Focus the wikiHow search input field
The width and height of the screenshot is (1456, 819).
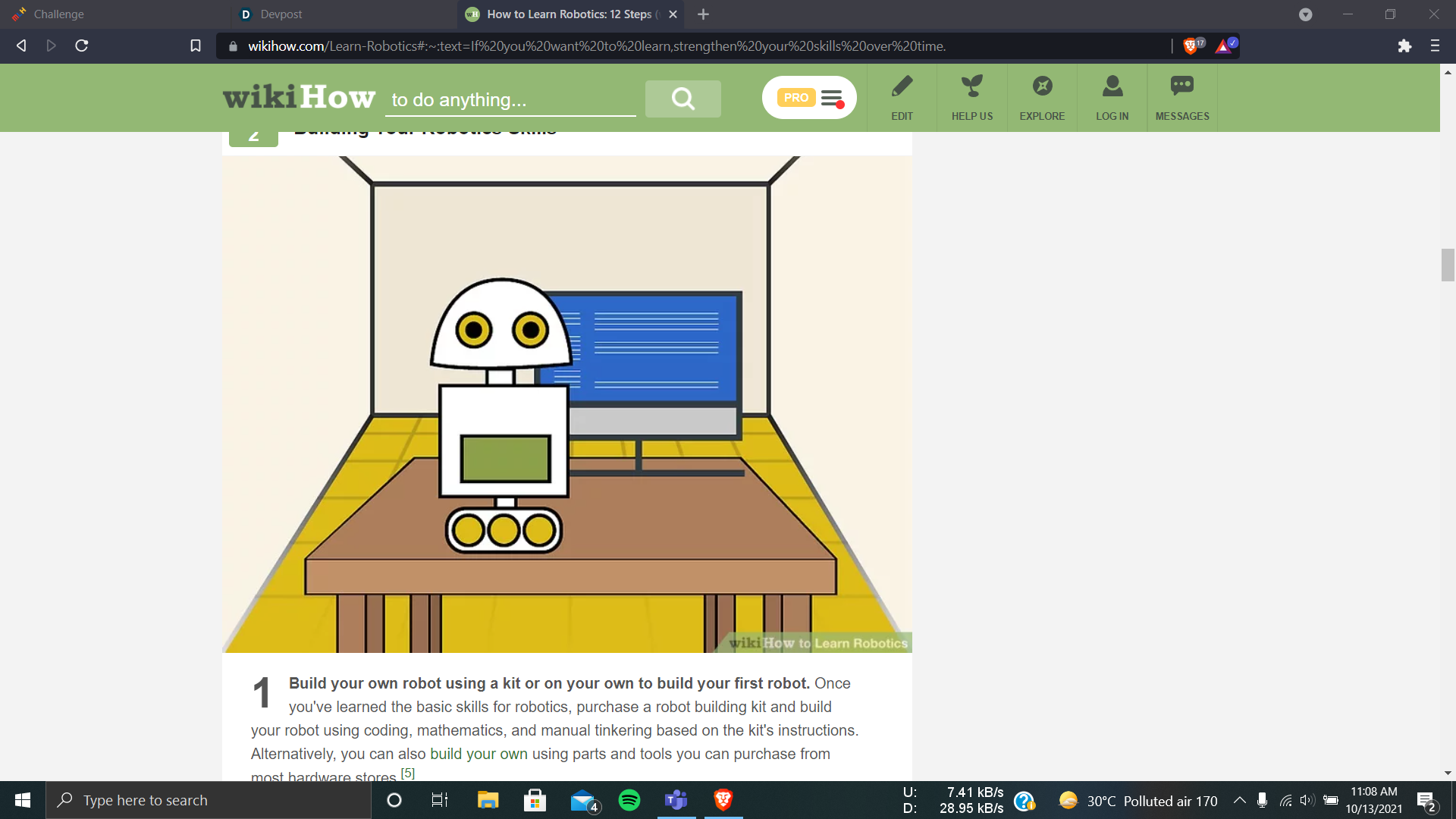point(510,100)
